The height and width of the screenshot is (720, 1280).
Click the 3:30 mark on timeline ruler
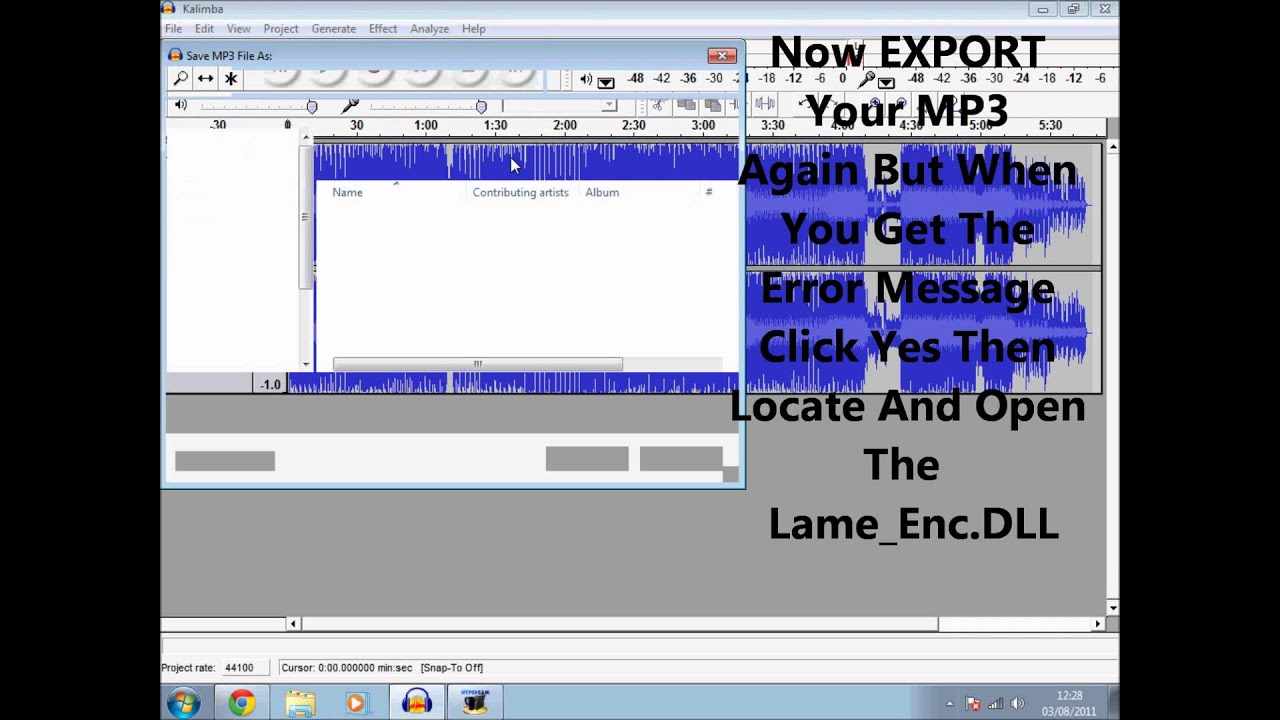pyautogui.click(x=772, y=125)
